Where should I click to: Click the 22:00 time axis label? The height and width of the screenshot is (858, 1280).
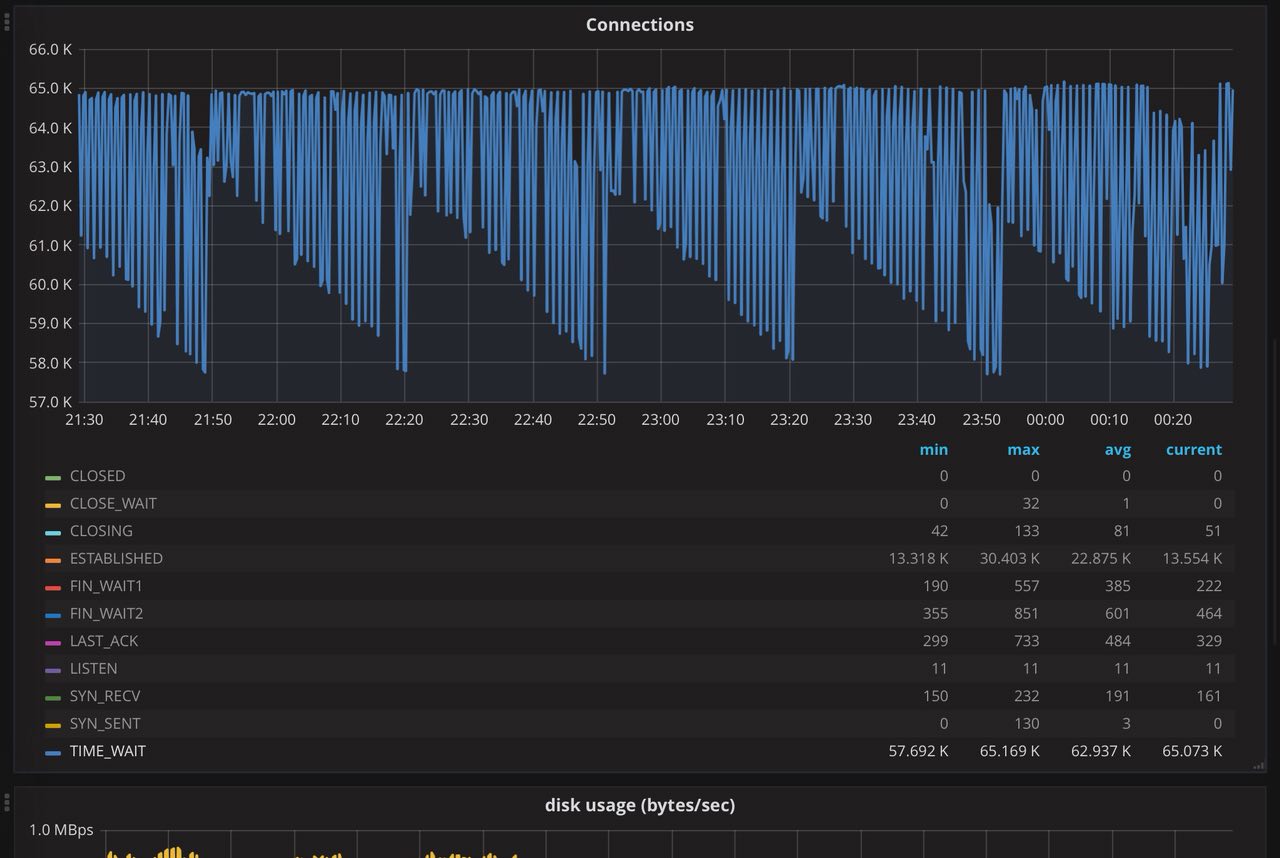276,420
